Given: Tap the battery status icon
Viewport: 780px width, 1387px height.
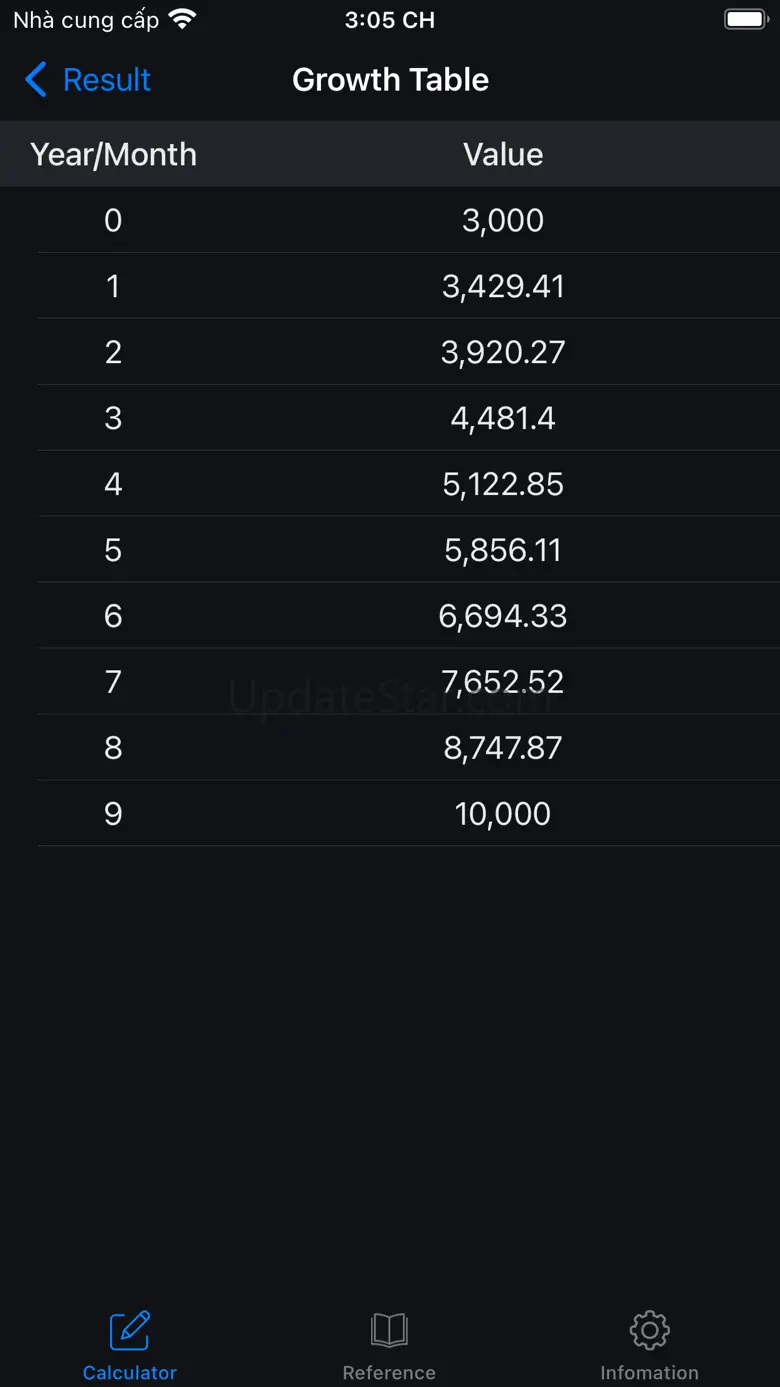Looking at the screenshot, I should click(x=745, y=19).
